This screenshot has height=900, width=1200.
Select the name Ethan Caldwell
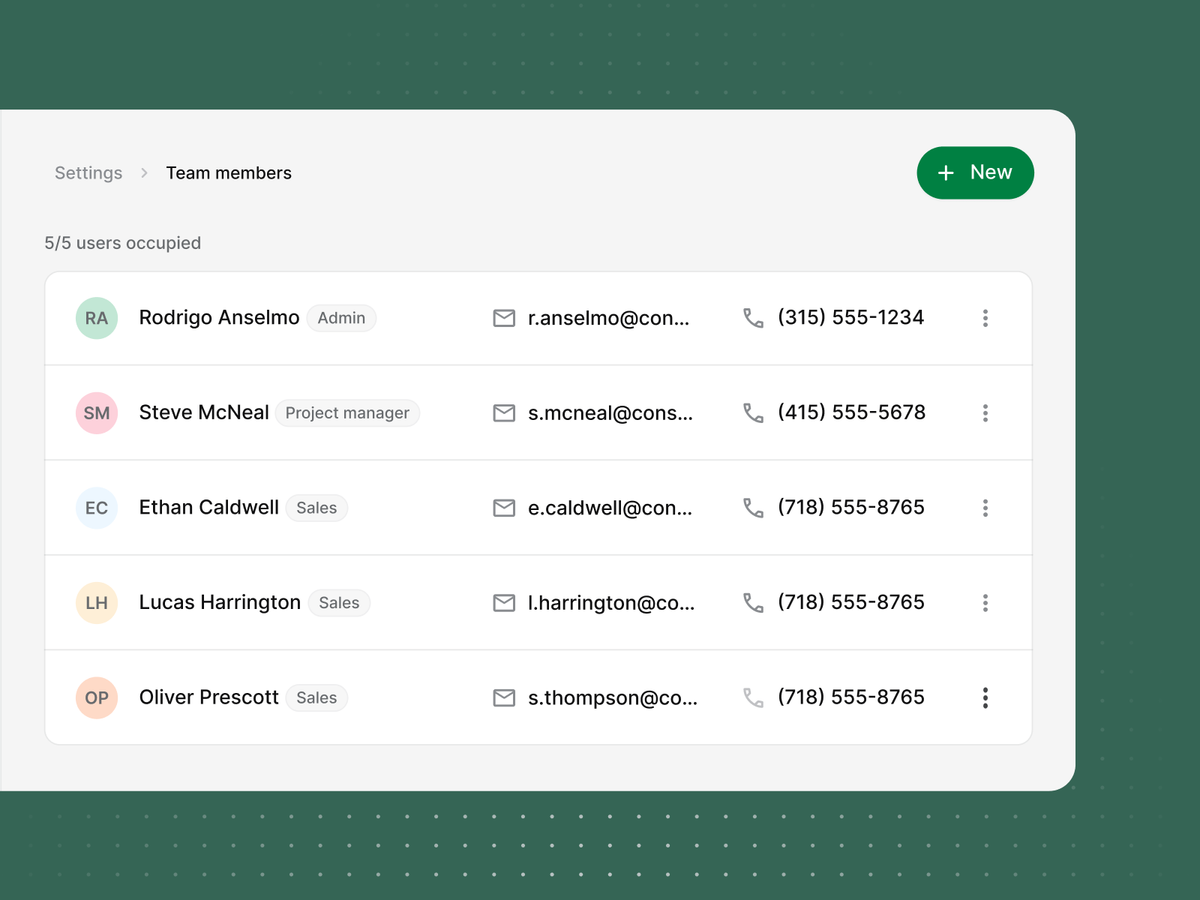(209, 508)
